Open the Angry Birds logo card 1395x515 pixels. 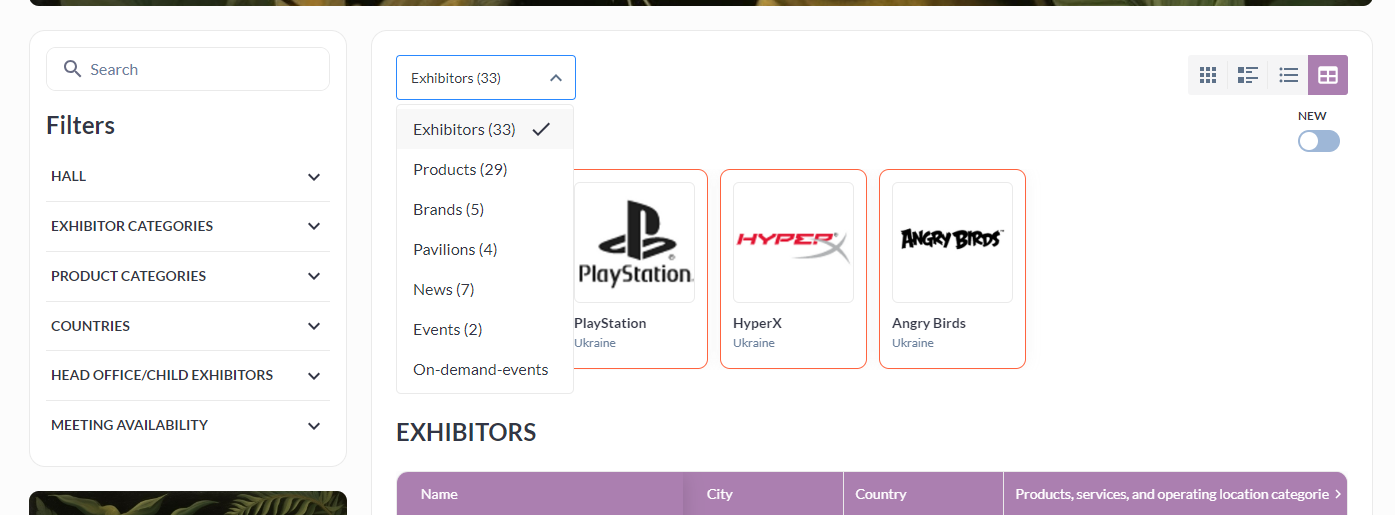[952, 243]
